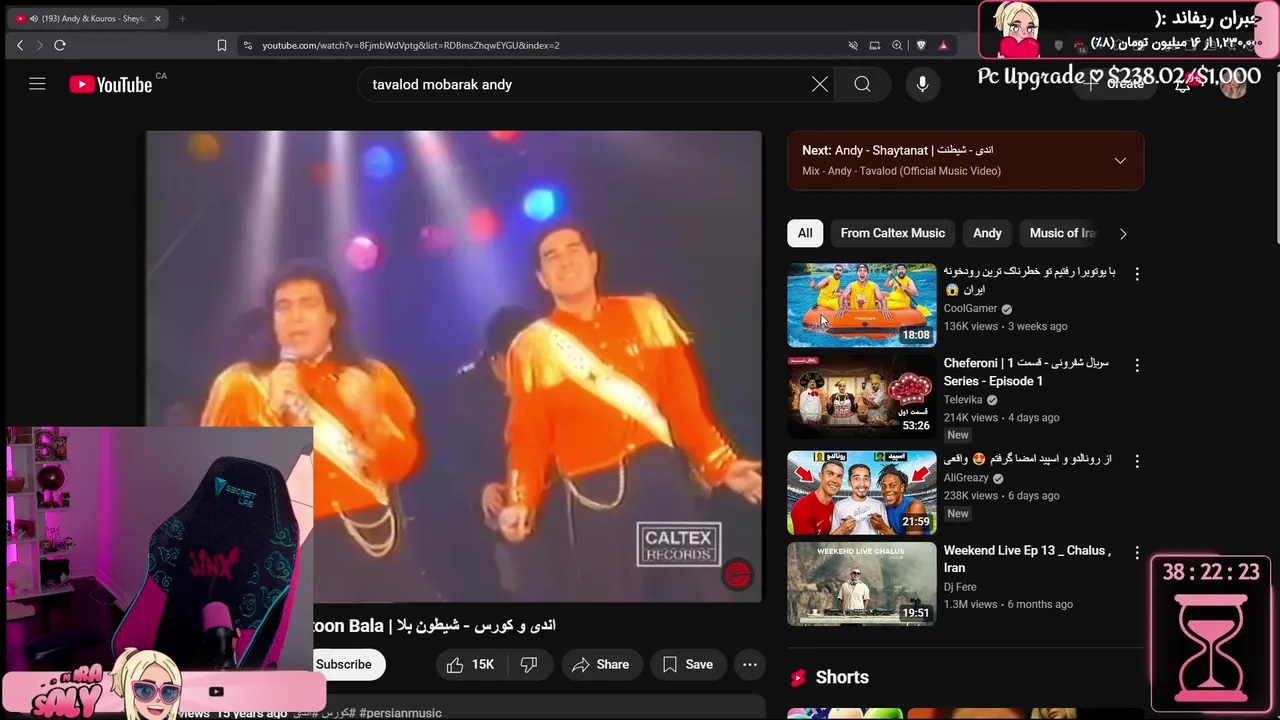
Task: Open the Brave Rewards triangle icon
Action: (943, 45)
